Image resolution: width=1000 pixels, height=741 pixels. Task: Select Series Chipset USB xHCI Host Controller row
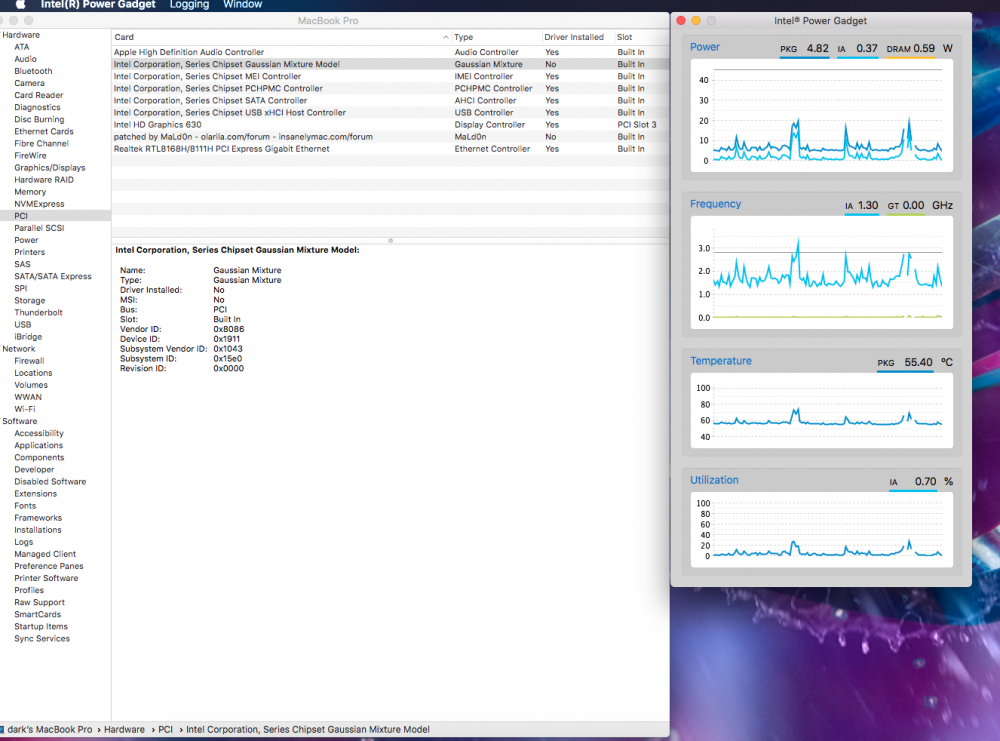click(390, 113)
